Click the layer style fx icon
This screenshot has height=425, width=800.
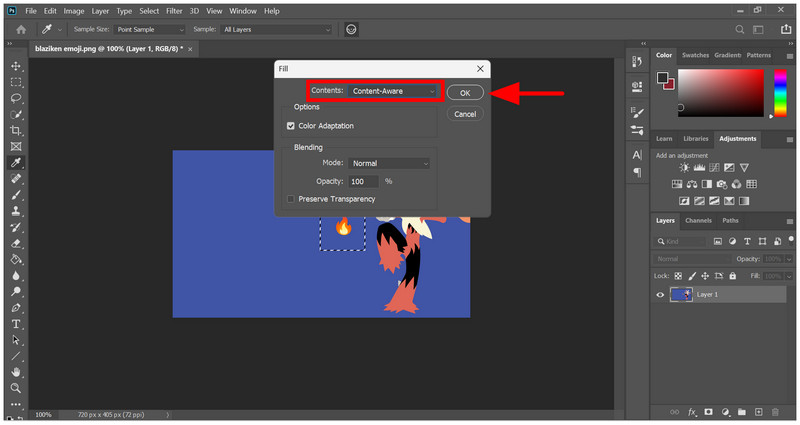click(x=692, y=412)
